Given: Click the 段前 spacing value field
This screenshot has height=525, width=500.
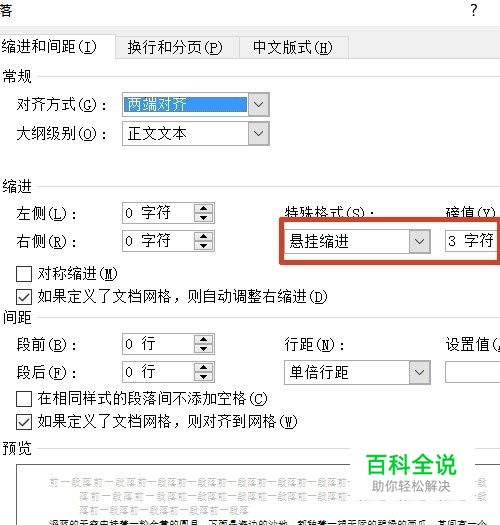Looking at the screenshot, I should tap(158, 344).
